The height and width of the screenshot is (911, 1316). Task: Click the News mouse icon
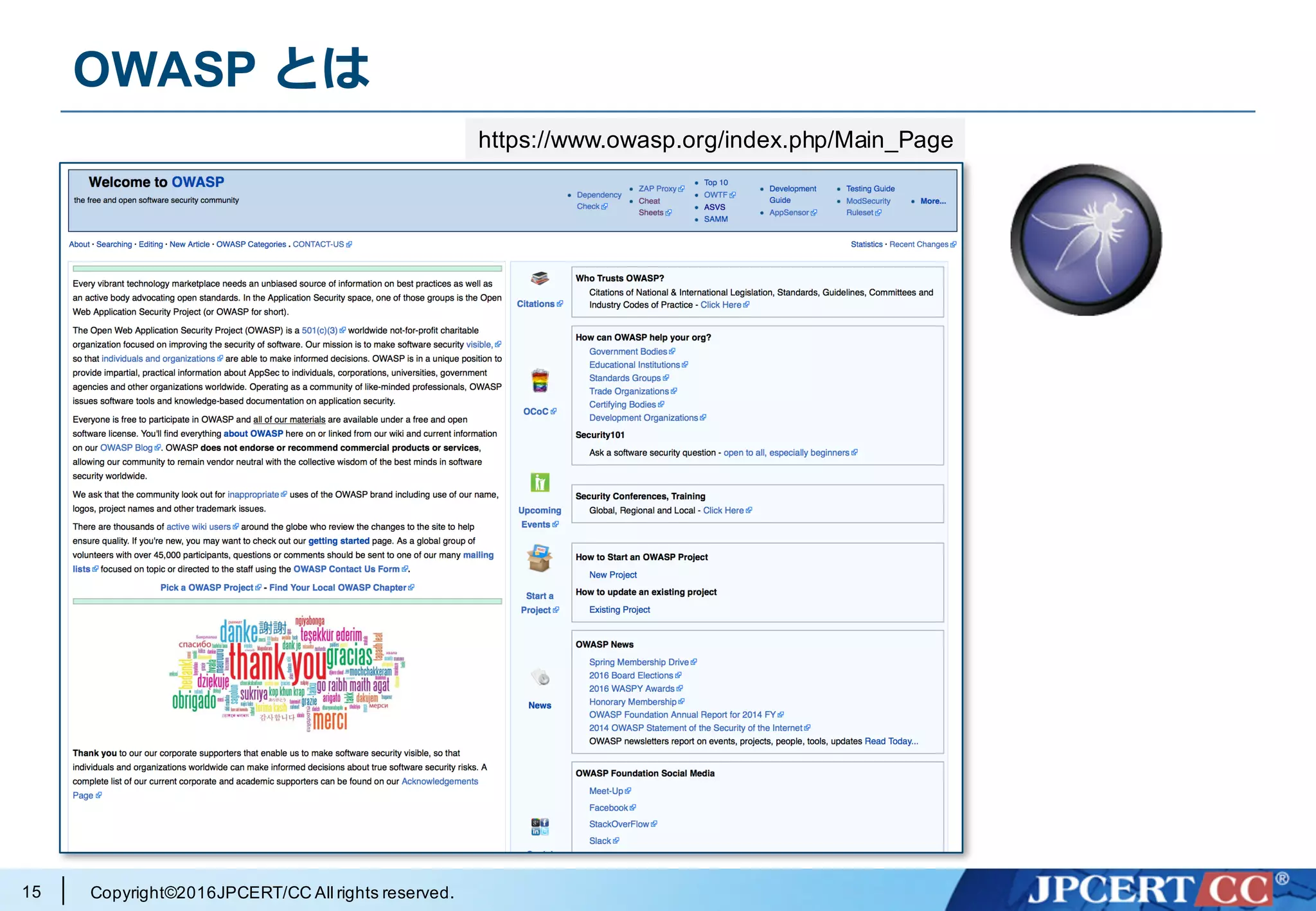[x=540, y=677]
